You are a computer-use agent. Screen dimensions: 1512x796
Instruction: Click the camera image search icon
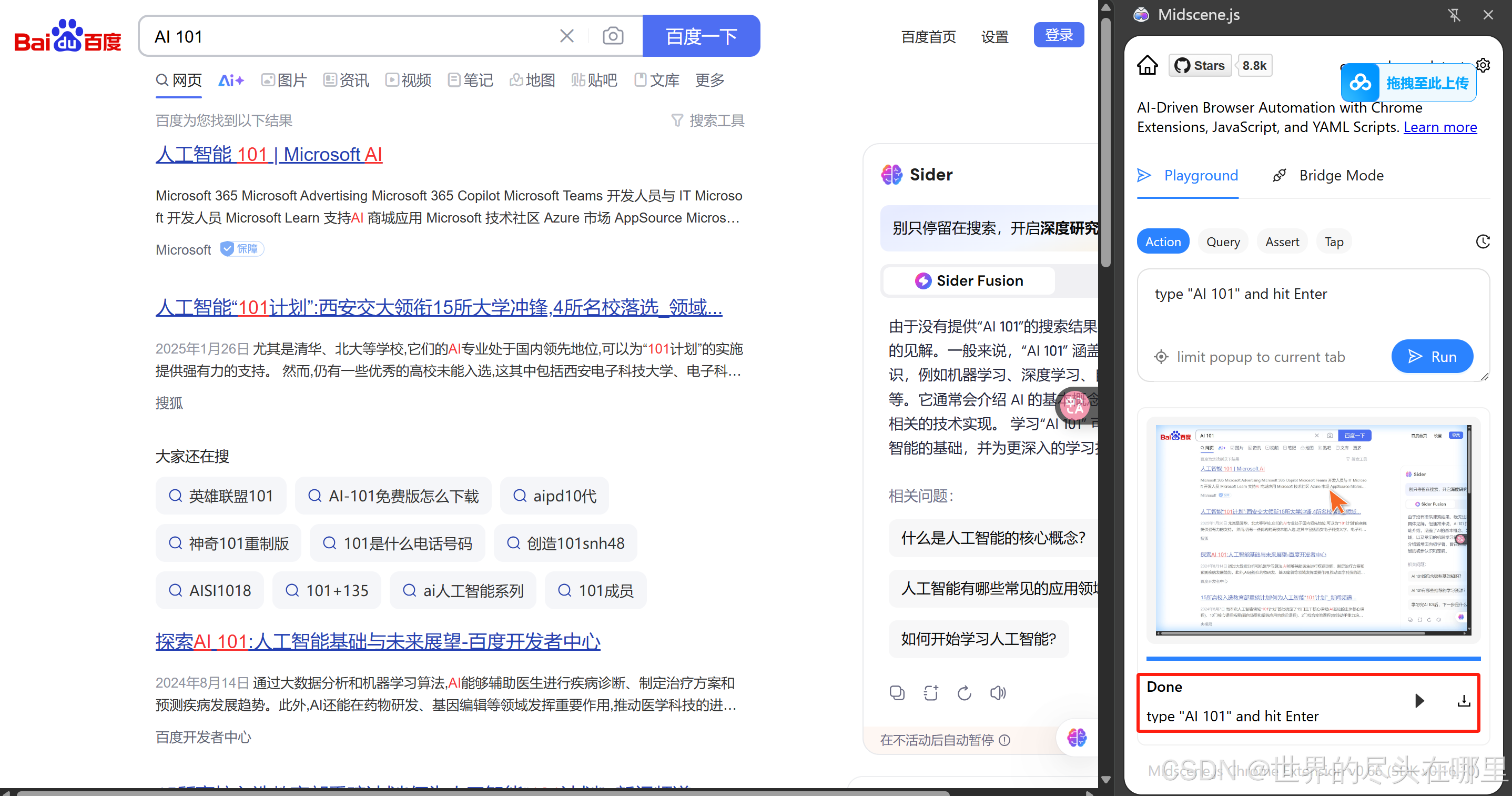pyautogui.click(x=613, y=36)
